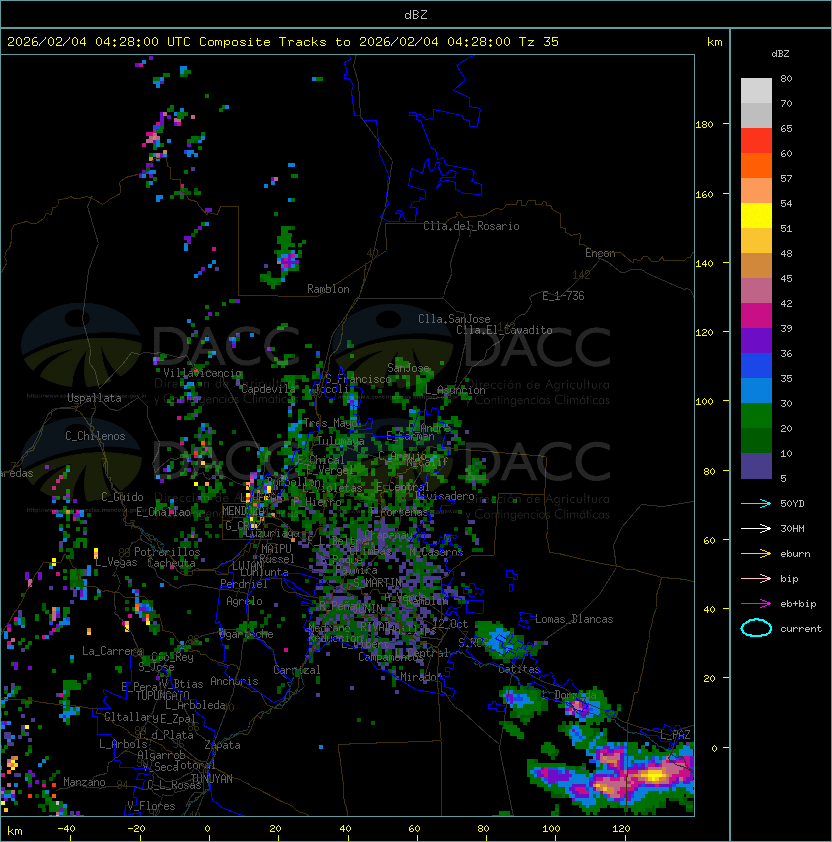Pick the bright yellow swatch in dBZ legend
The height and width of the screenshot is (842, 832).
point(756,215)
